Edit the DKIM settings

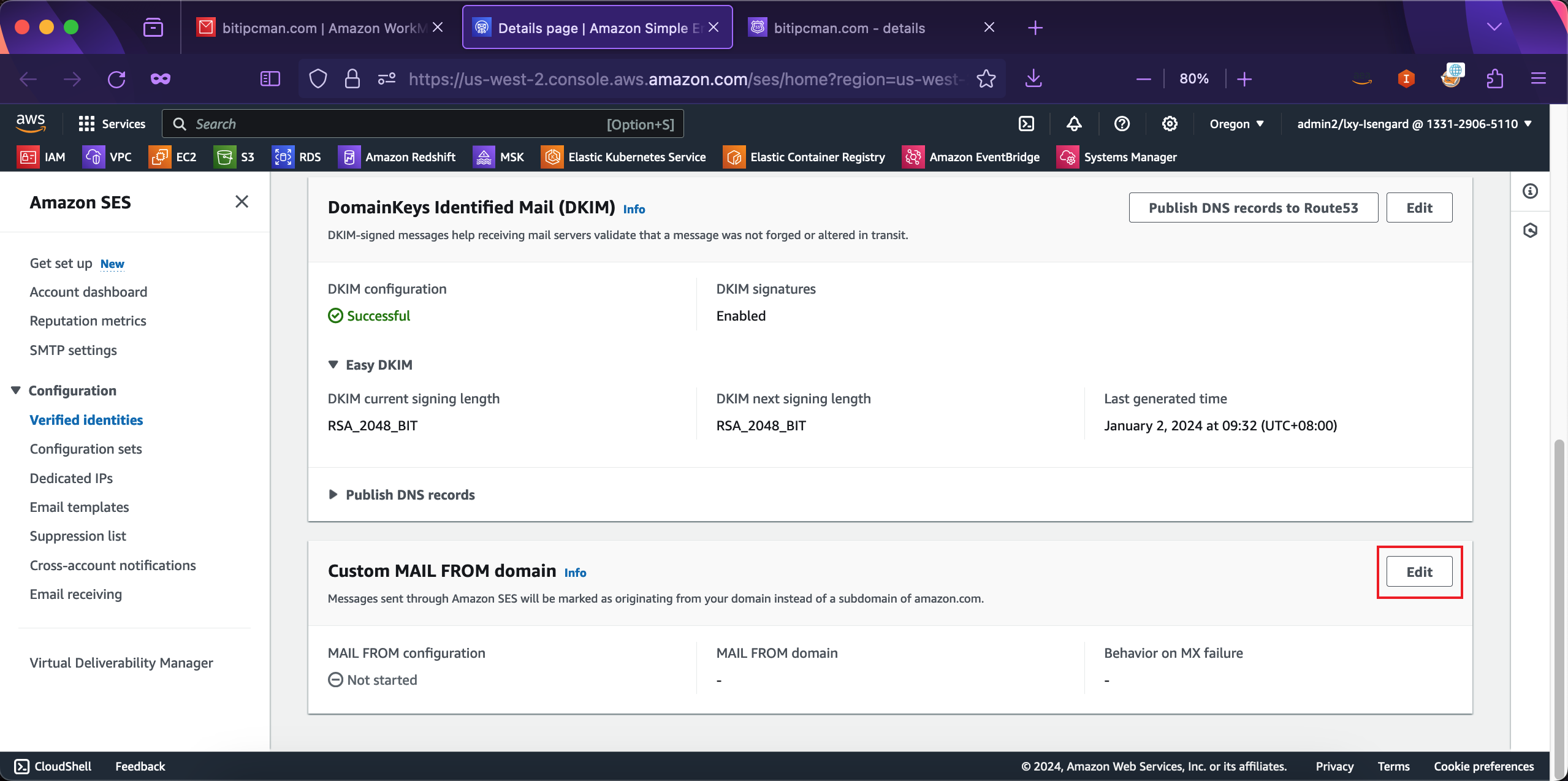pos(1419,208)
